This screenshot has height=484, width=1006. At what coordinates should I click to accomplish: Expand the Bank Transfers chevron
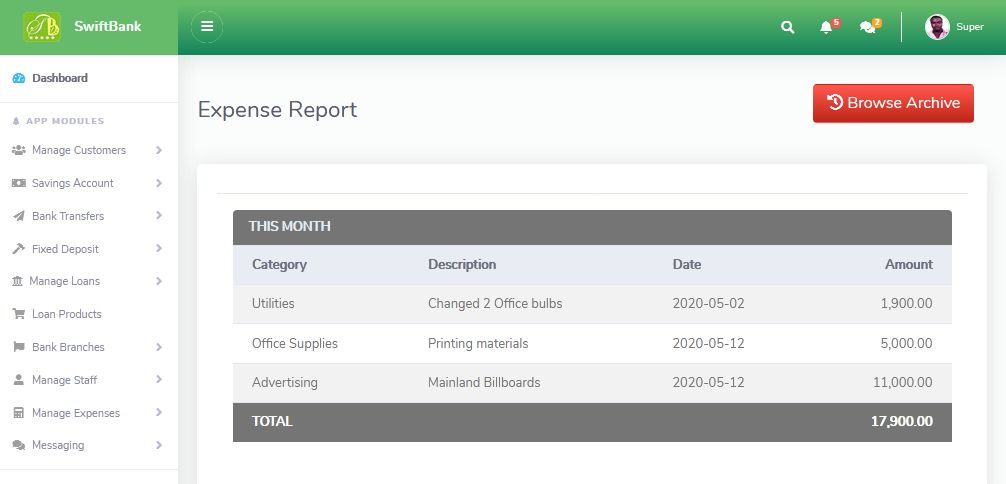pyautogui.click(x=160, y=216)
